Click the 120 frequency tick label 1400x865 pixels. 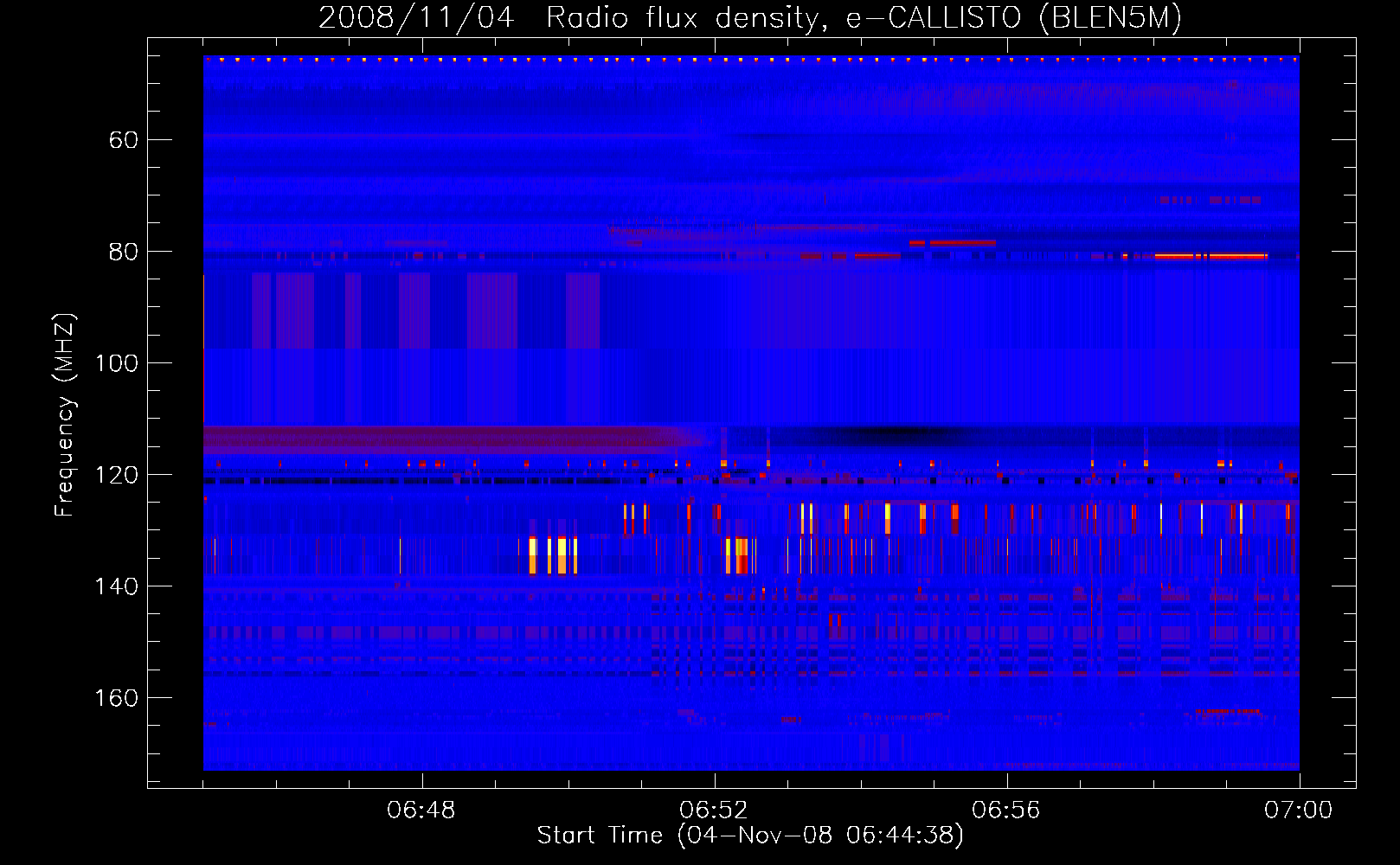[x=116, y=475]
